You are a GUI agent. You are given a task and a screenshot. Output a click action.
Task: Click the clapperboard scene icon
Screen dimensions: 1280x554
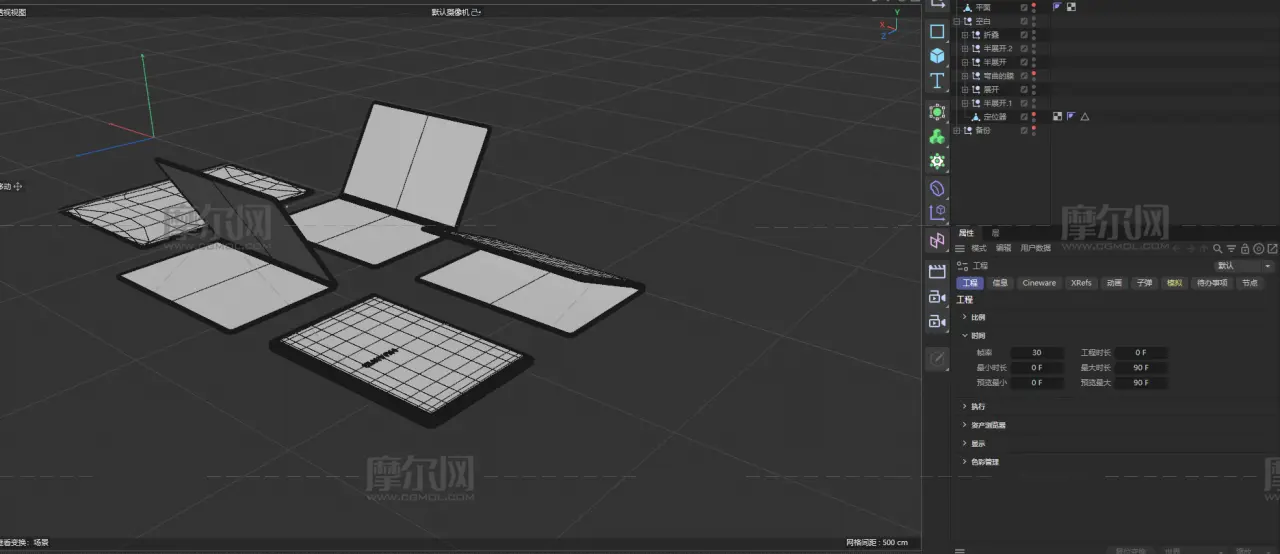[937, 271]
